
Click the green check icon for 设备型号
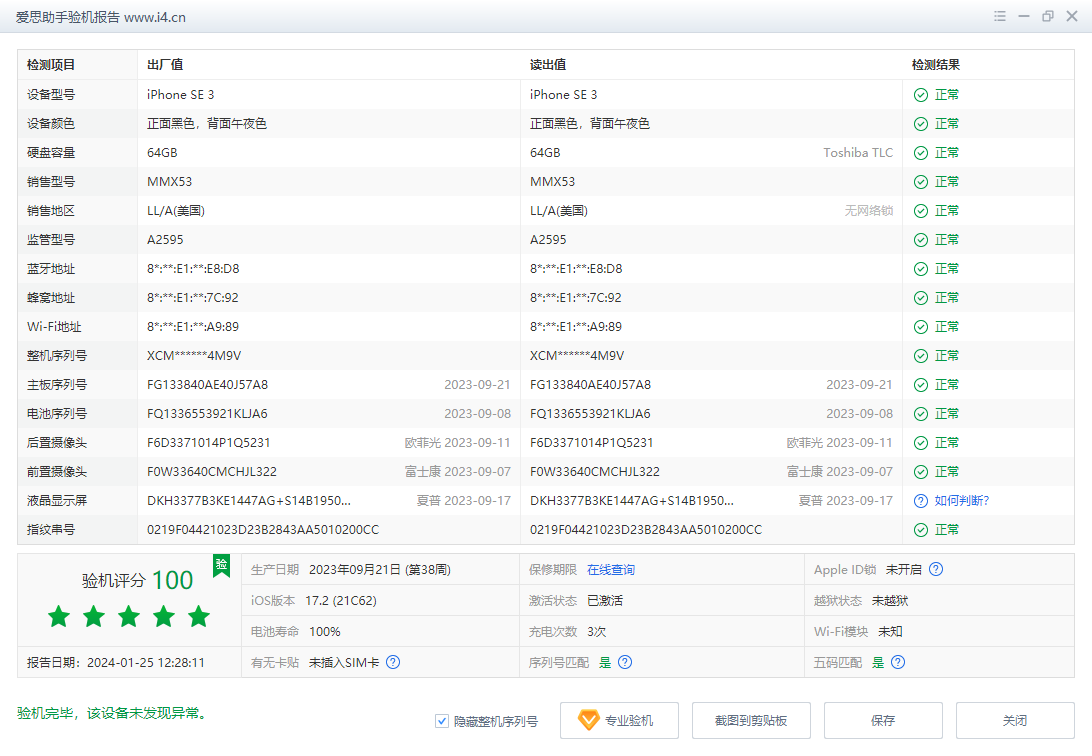pyautogui.click(x=921, y=95)
